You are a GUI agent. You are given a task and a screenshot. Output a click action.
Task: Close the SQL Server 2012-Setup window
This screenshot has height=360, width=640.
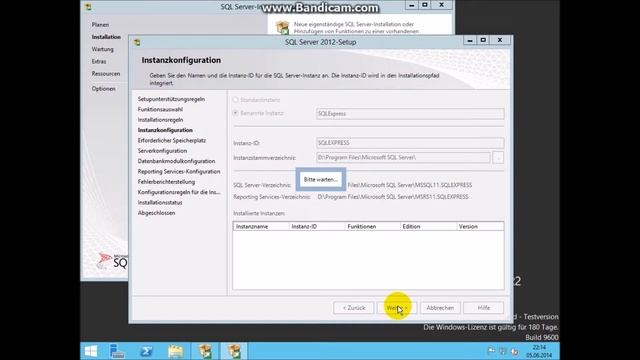500,40
